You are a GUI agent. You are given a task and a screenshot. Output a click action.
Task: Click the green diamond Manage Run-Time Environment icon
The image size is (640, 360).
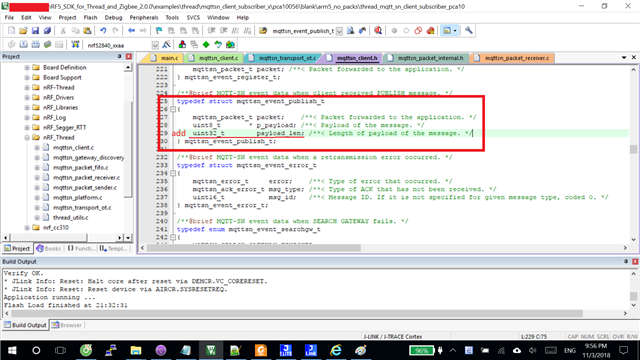click(206, 44)
